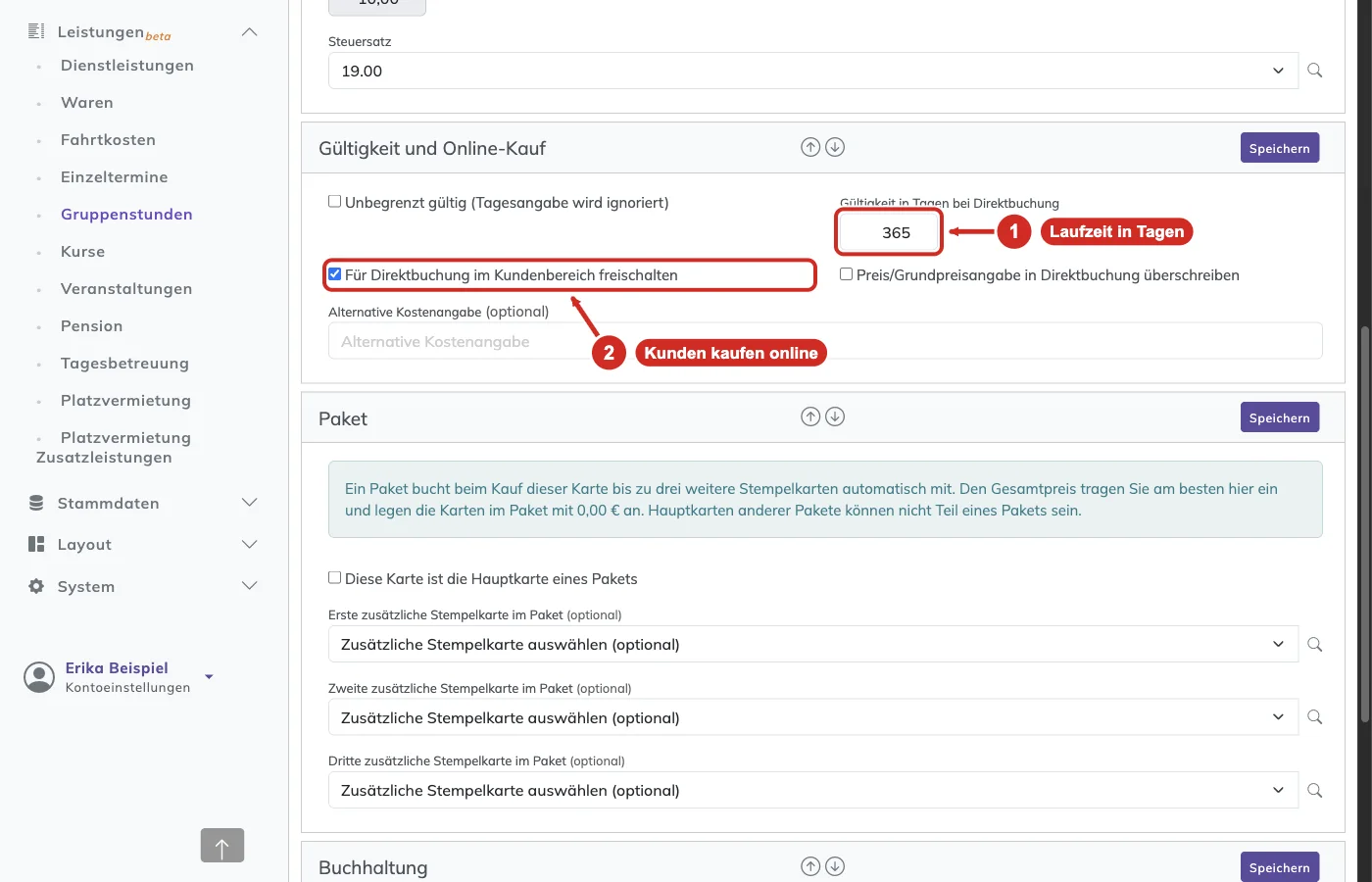Move the Buchhaltung section up
The image size is (1372, 882).
click(810, 866)
